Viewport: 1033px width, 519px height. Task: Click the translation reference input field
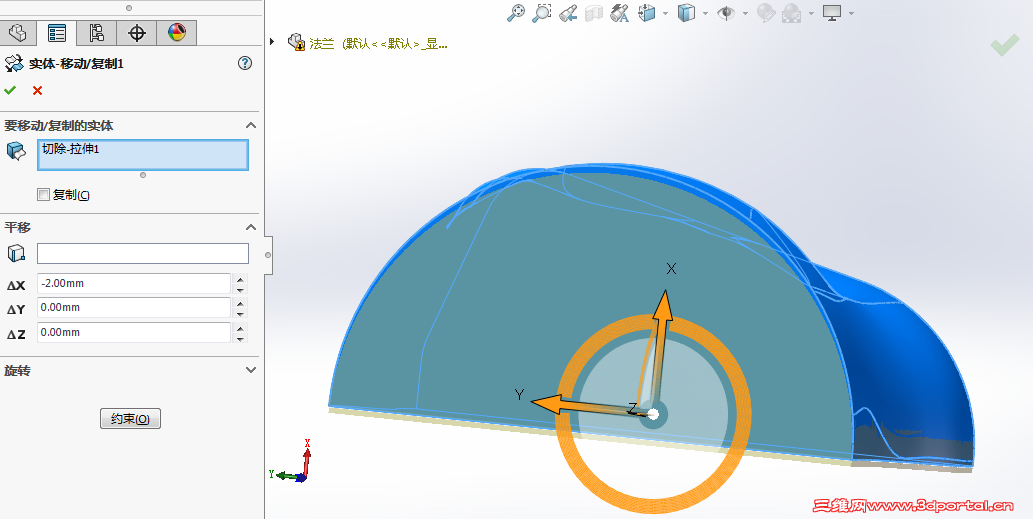click(x=143, y=254)
